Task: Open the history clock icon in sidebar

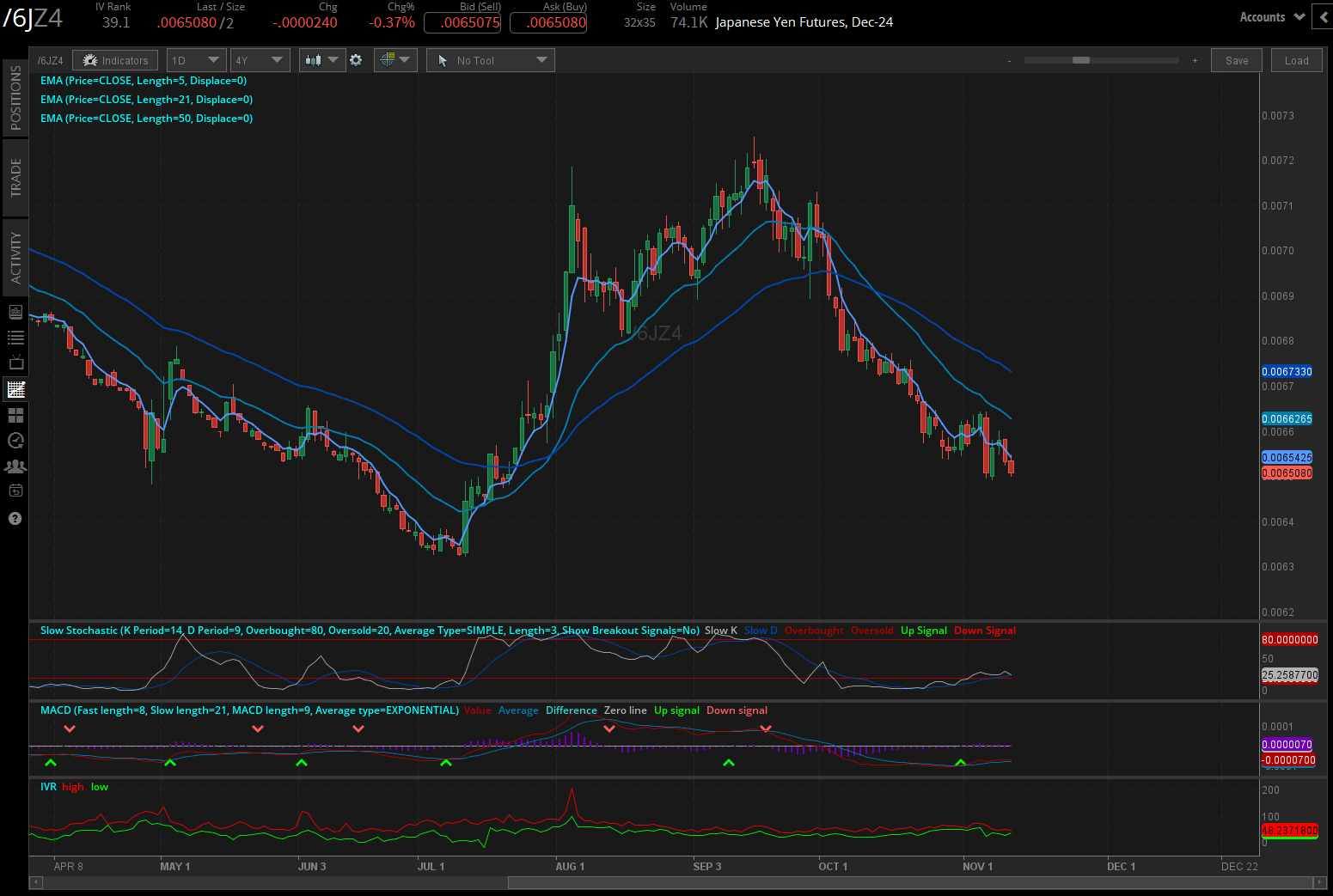Action: click(x=15, y=441)
